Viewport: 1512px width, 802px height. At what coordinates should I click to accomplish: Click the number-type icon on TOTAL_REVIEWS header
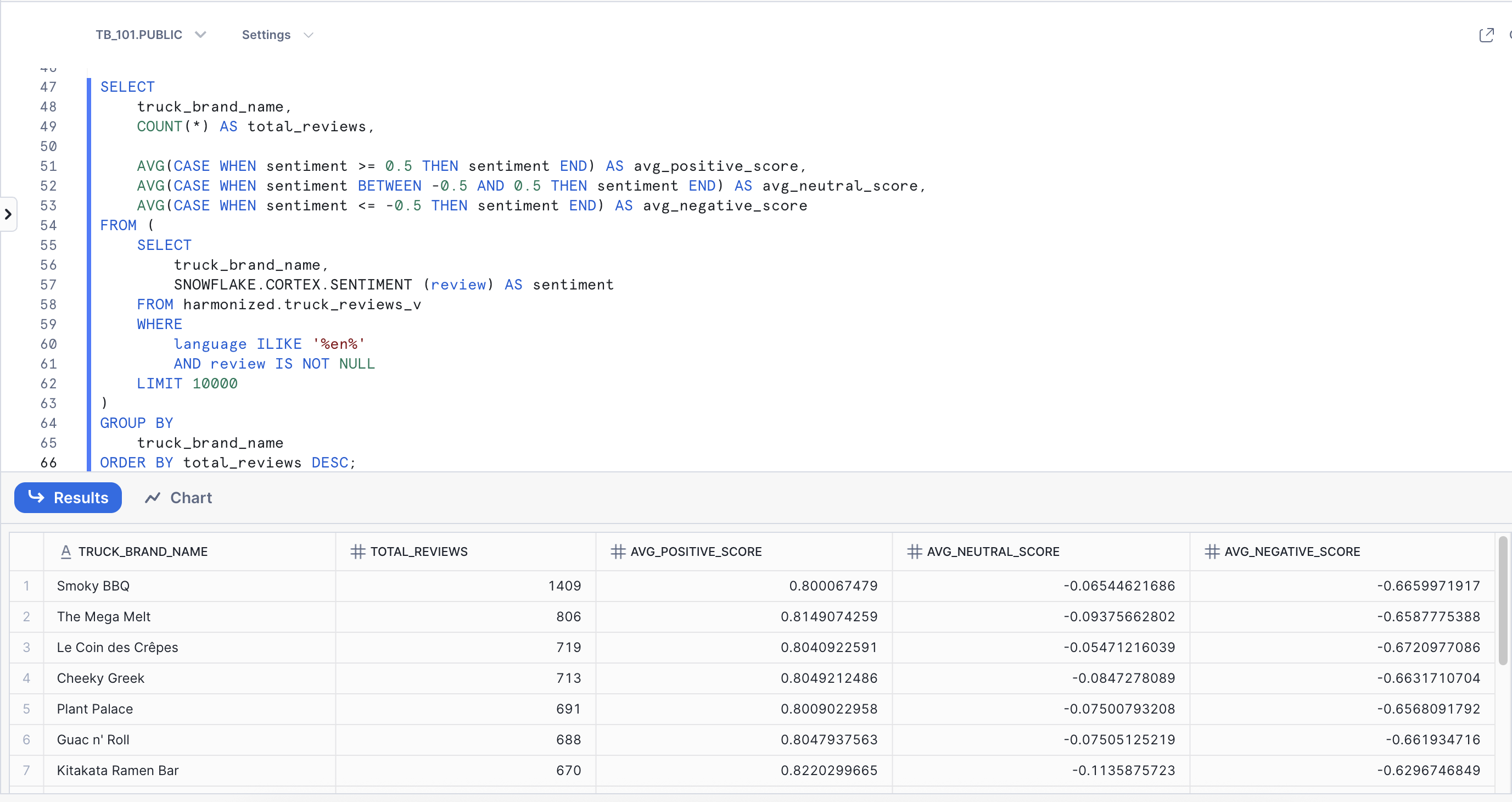click(357, 552)
